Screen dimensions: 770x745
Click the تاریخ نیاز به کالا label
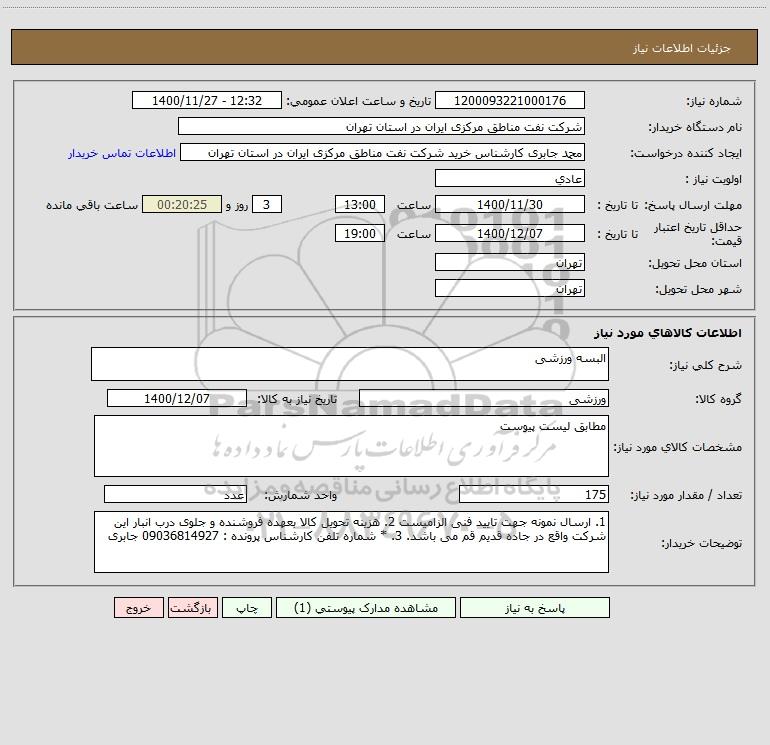pos(297,399)
